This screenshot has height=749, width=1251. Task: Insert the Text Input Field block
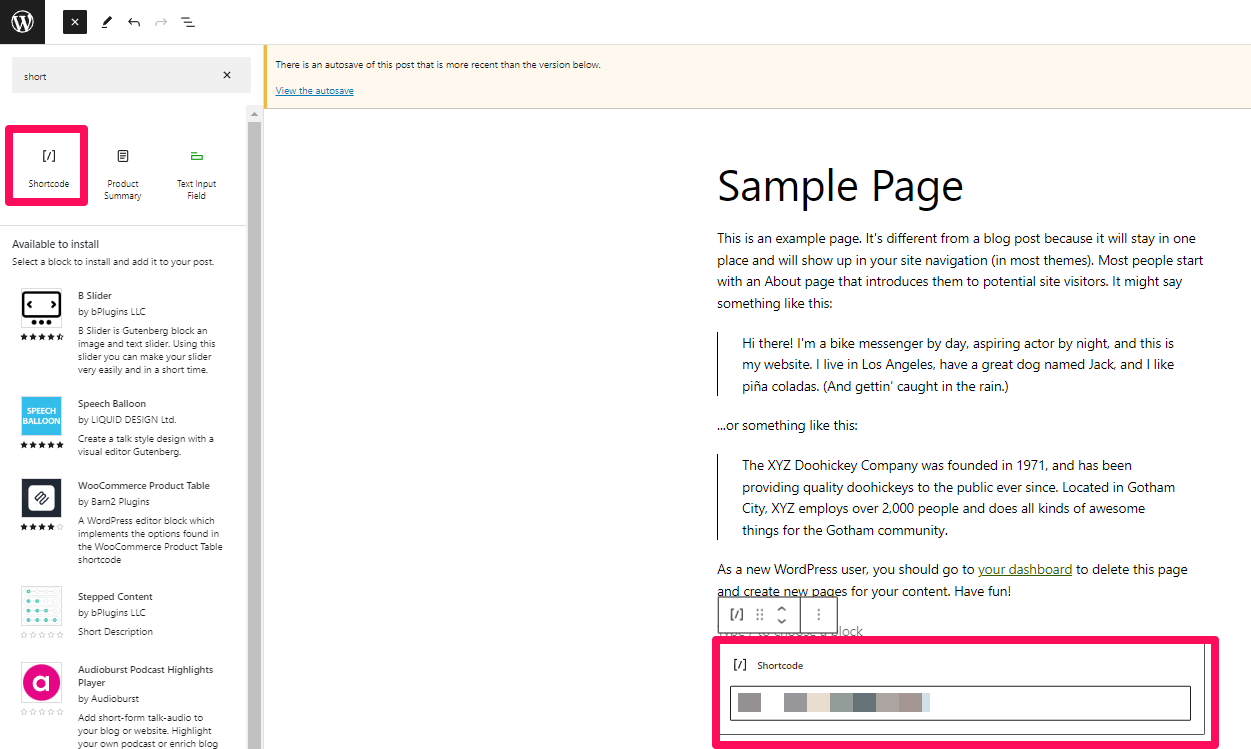click(196, 172)
